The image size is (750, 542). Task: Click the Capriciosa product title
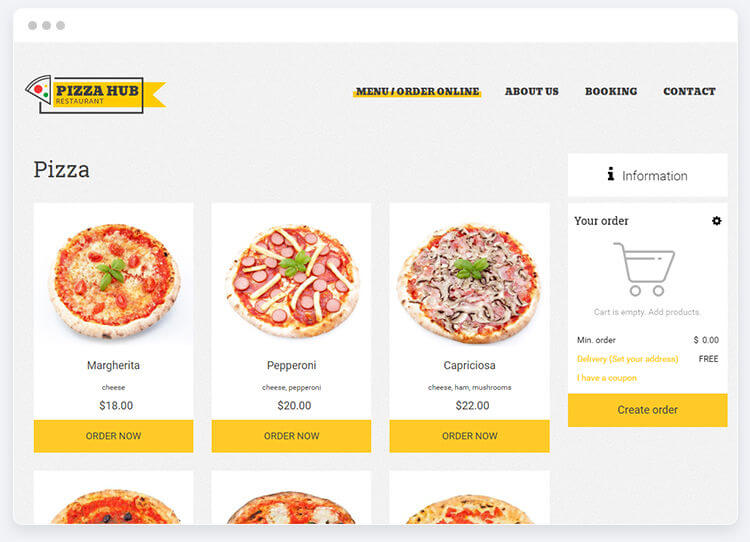[469, 365]
